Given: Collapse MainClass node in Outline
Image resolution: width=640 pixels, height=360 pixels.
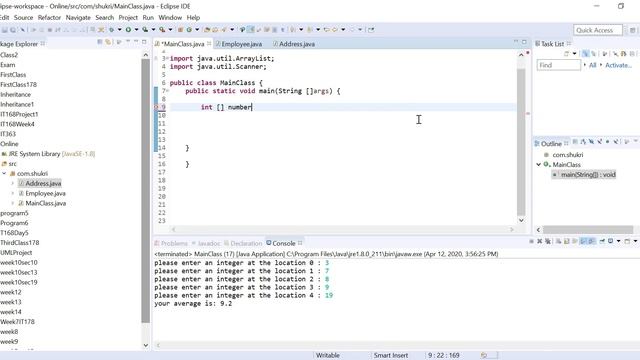Looking at the screenshot, I should coord(539,164).
